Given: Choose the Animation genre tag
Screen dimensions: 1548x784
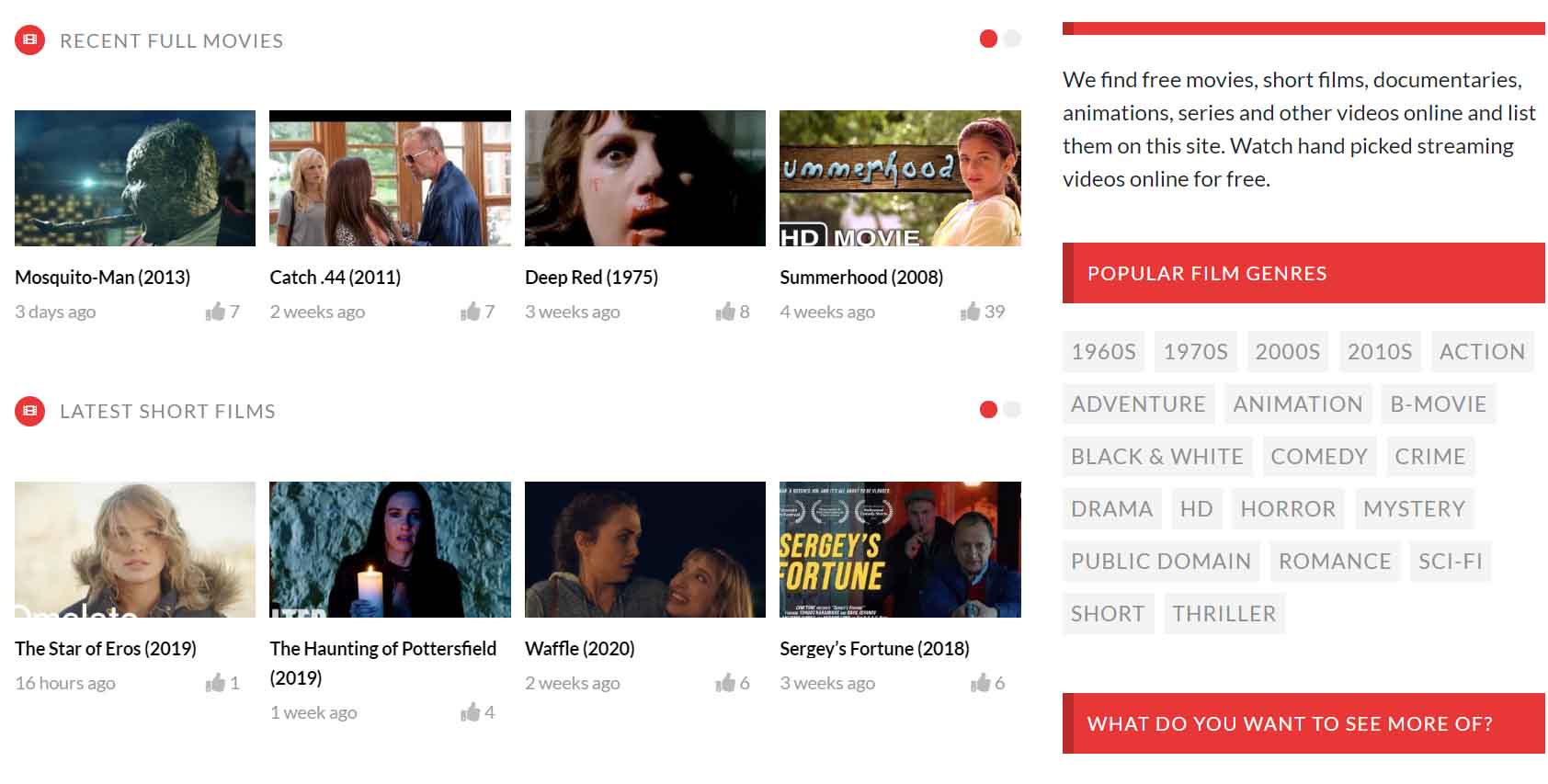Looking at the screenshot, I should point(1298,403).
